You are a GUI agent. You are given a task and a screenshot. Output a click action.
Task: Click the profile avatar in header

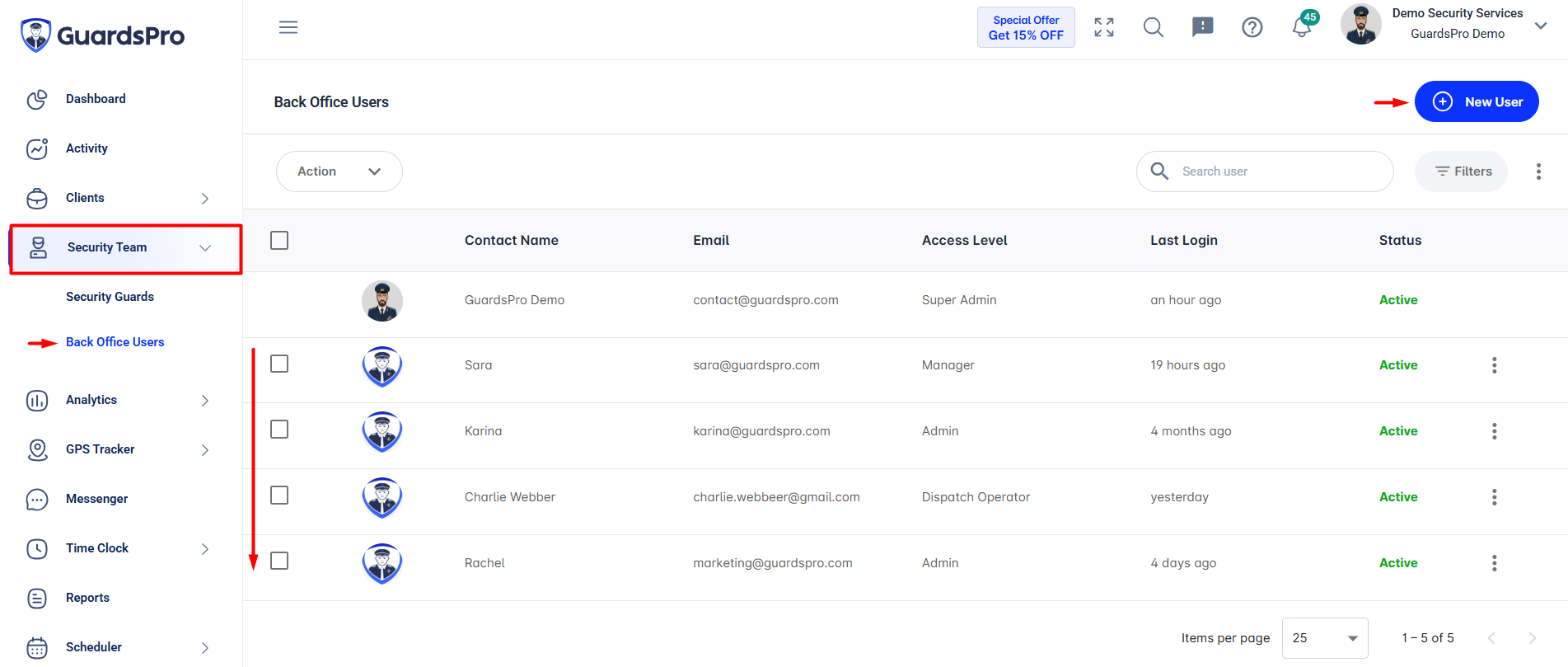point(1361,24)
